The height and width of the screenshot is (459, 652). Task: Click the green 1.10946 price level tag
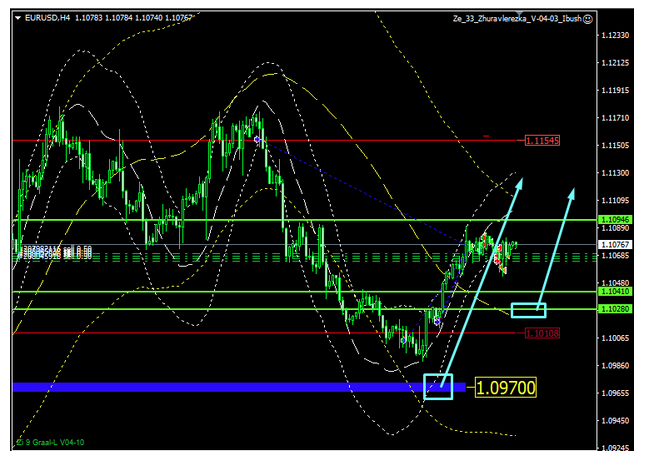612,219
